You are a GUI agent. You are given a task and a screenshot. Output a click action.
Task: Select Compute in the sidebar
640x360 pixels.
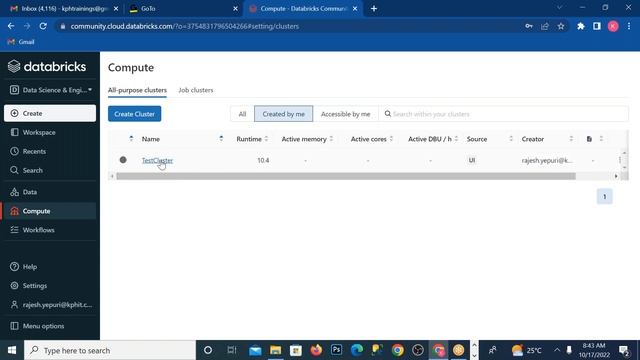50,211
